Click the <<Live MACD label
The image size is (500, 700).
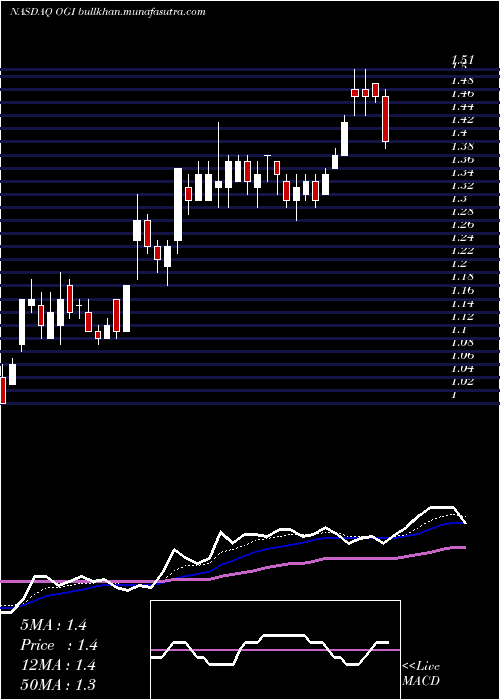coord(421,674)
